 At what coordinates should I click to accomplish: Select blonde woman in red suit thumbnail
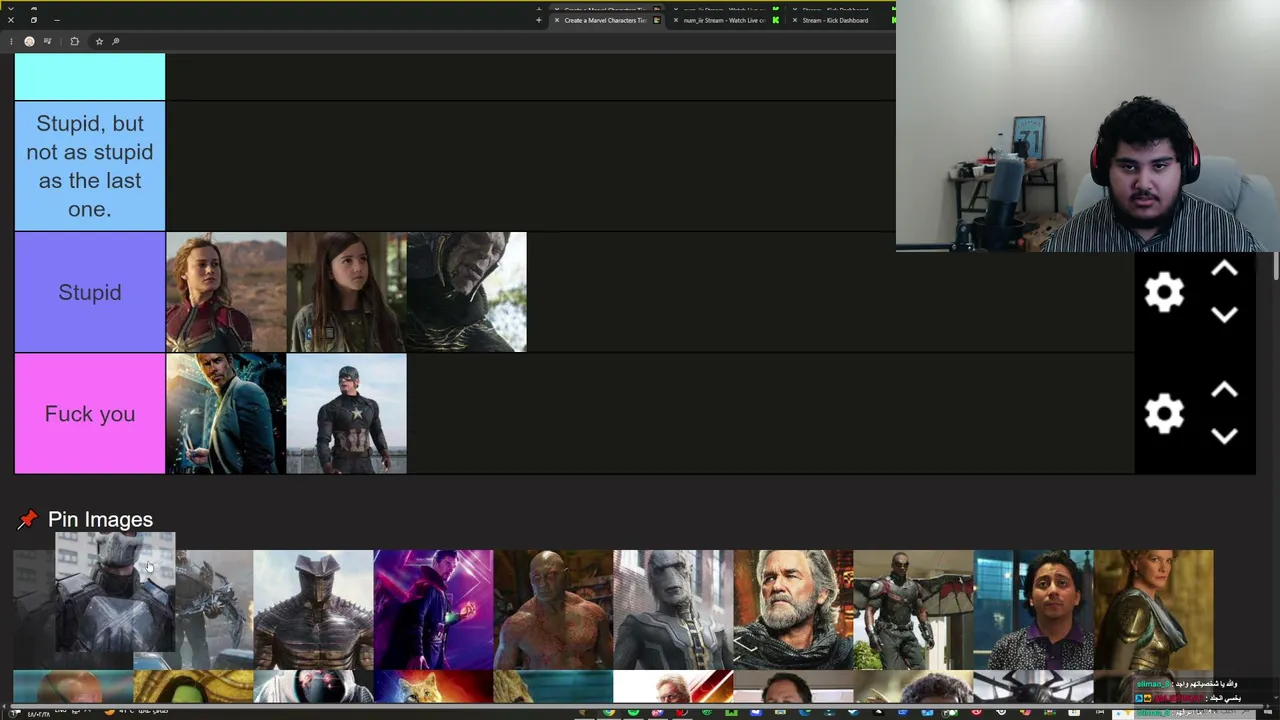tap(226, 292)
